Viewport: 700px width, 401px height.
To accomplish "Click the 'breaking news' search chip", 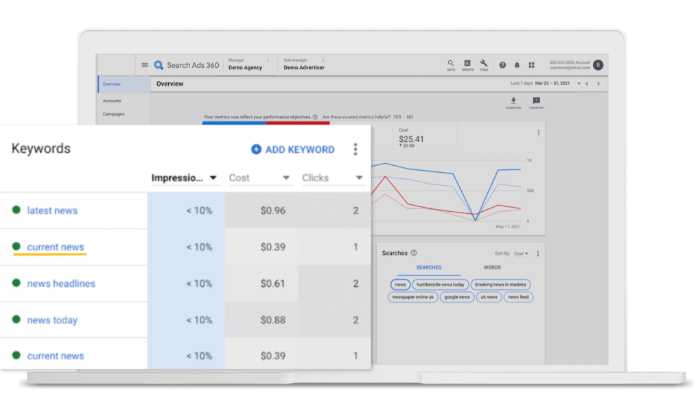I will [x=500, y=284].
